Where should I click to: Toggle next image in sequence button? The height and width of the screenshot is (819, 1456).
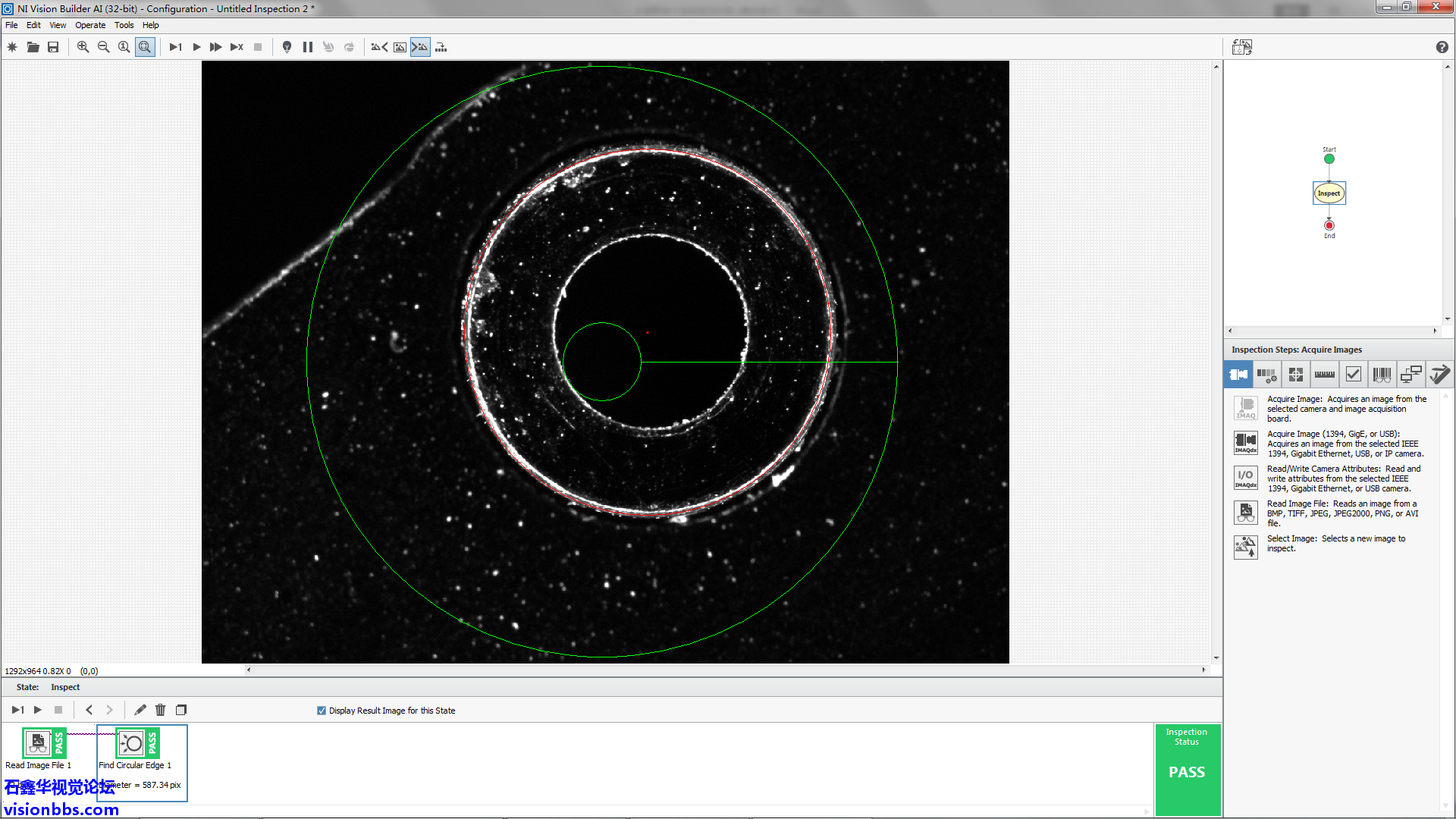click(420, 47)
